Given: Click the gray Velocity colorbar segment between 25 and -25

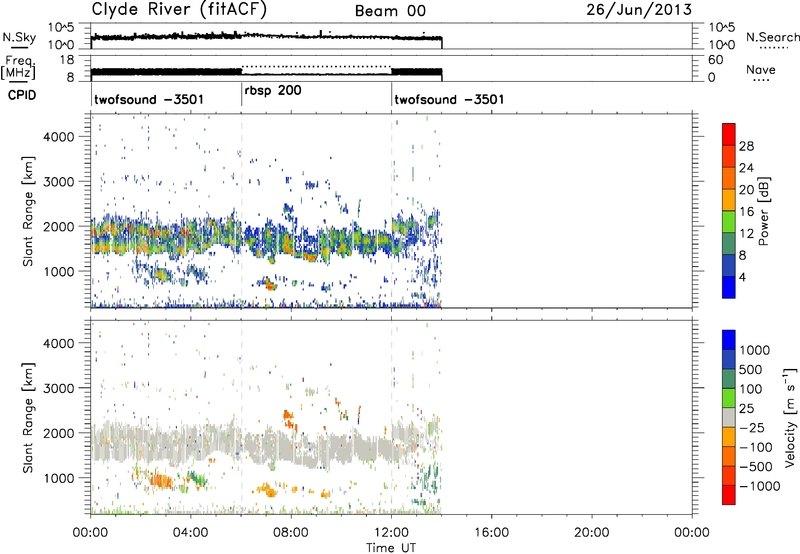Looking at the screenshot, I should [x=729, y=417].
